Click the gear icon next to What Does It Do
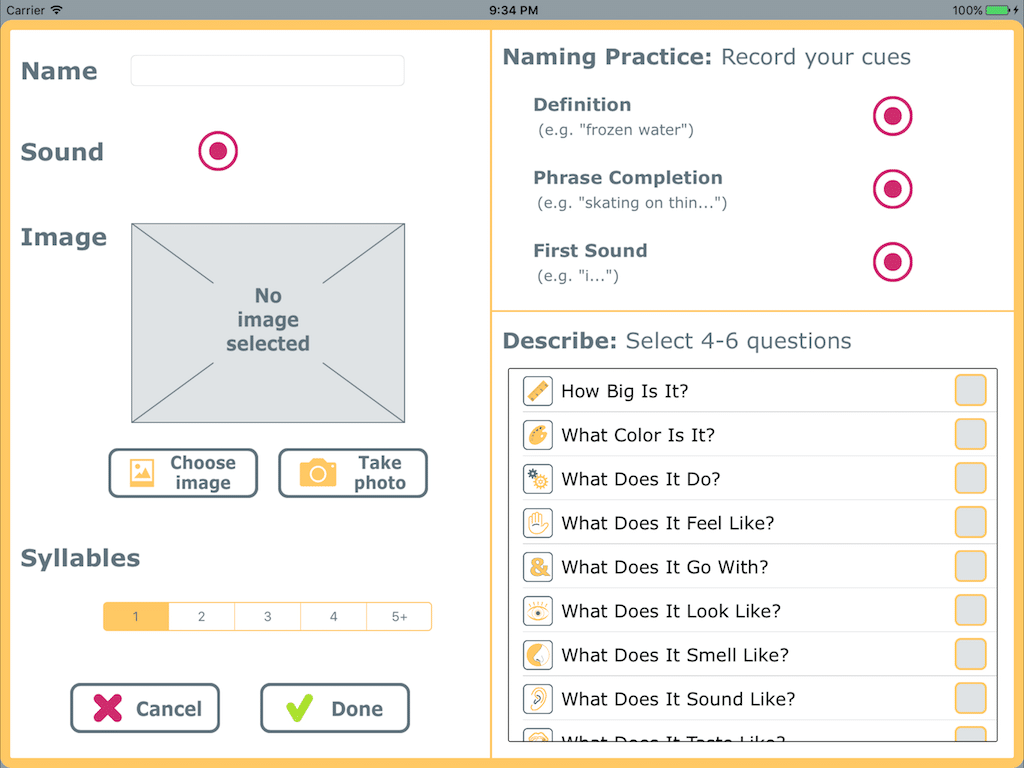This screenshot has height=768, width=1024. pos(537,478)
